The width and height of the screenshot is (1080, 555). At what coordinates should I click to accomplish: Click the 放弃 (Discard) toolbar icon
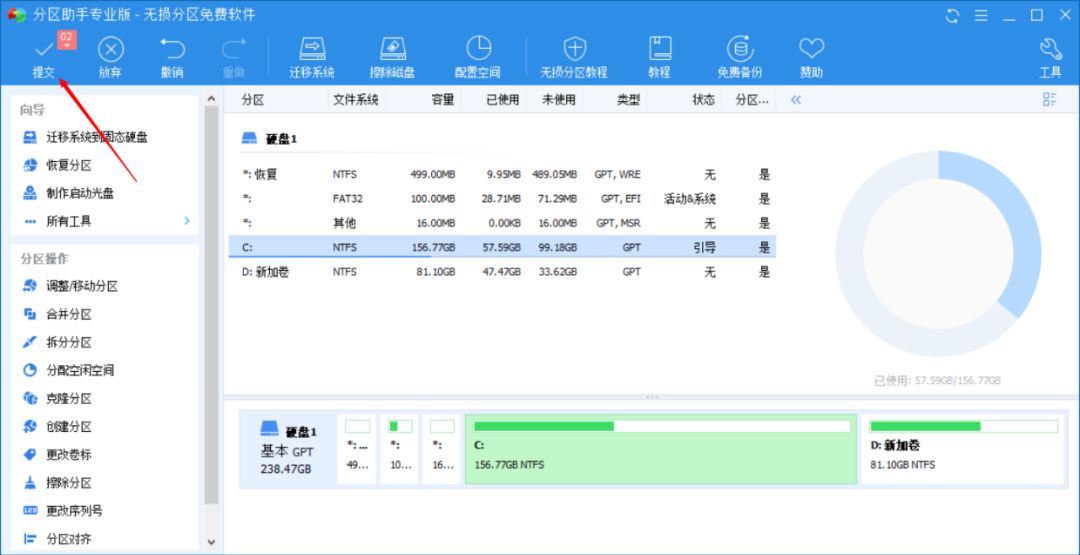pos(110,57)
